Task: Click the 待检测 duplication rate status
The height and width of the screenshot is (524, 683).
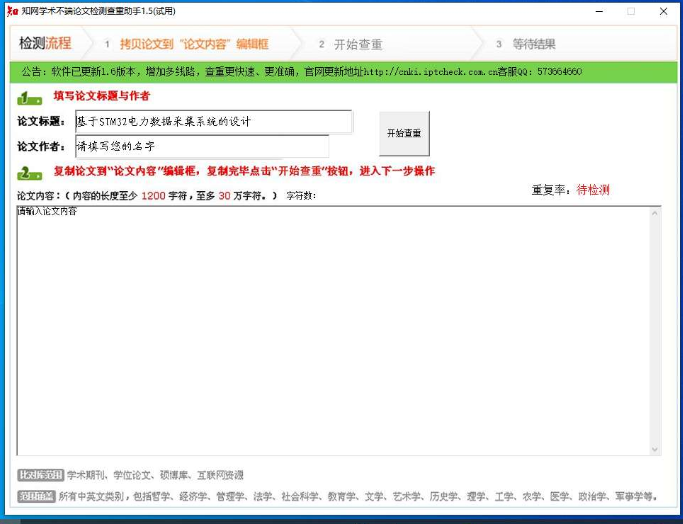Action: 593,190
